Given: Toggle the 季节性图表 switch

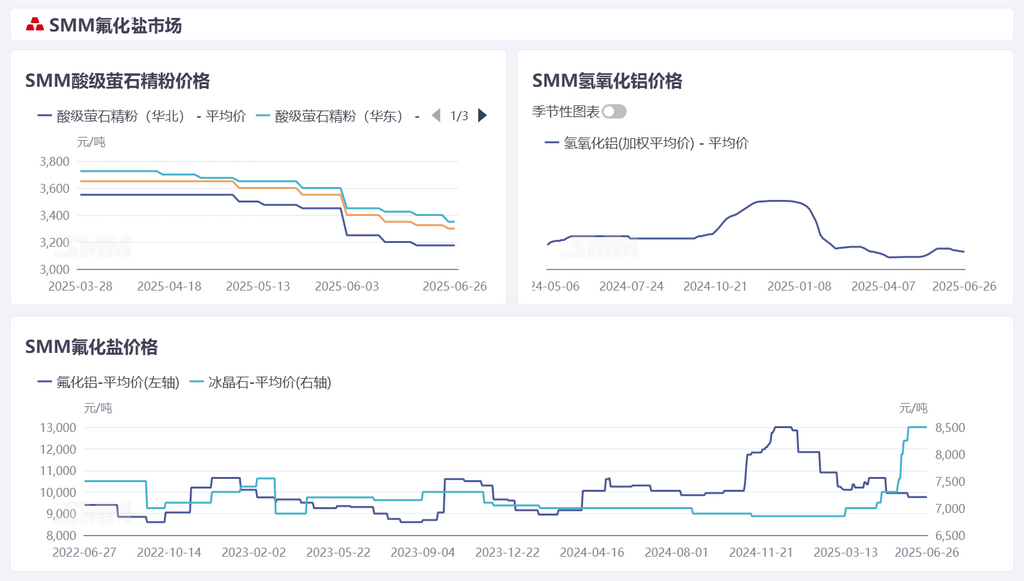Looking at the screenshot, I should coord(614,112).
